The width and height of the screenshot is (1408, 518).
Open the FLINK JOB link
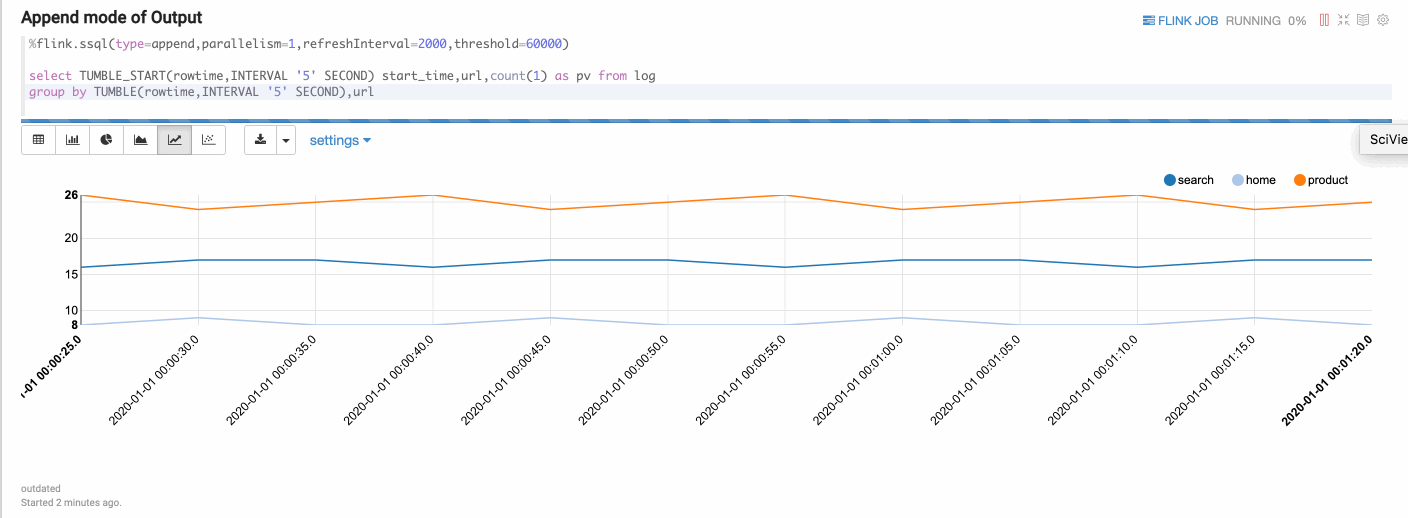click(1180, 20)
